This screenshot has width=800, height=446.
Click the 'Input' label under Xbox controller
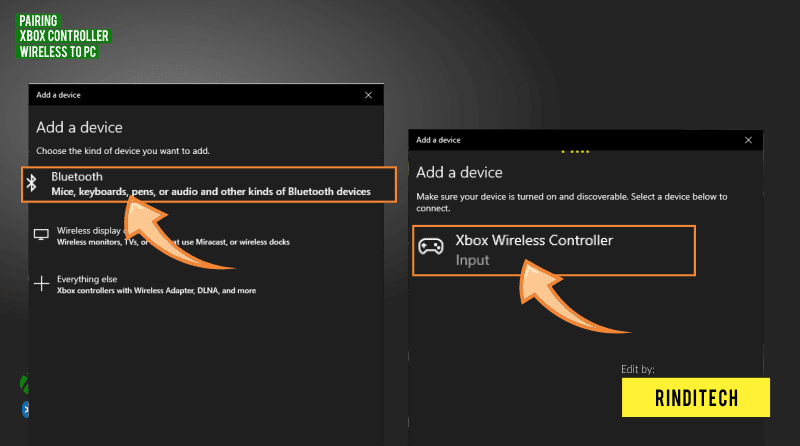click(x=472, y=260)
